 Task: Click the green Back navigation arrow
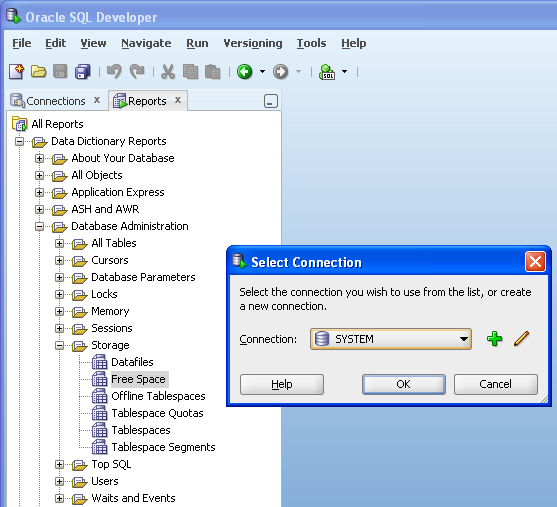click(x=244, y=72)
